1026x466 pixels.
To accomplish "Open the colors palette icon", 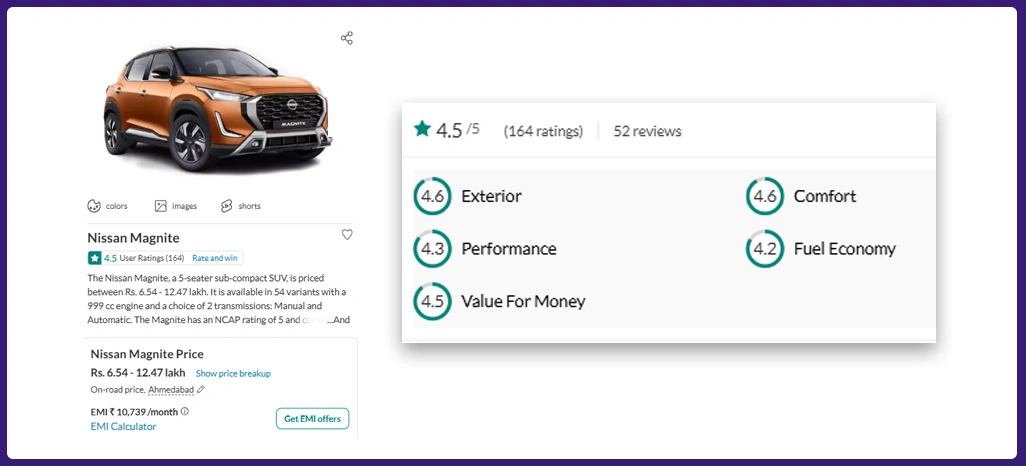I will click(x=94, y=206).
